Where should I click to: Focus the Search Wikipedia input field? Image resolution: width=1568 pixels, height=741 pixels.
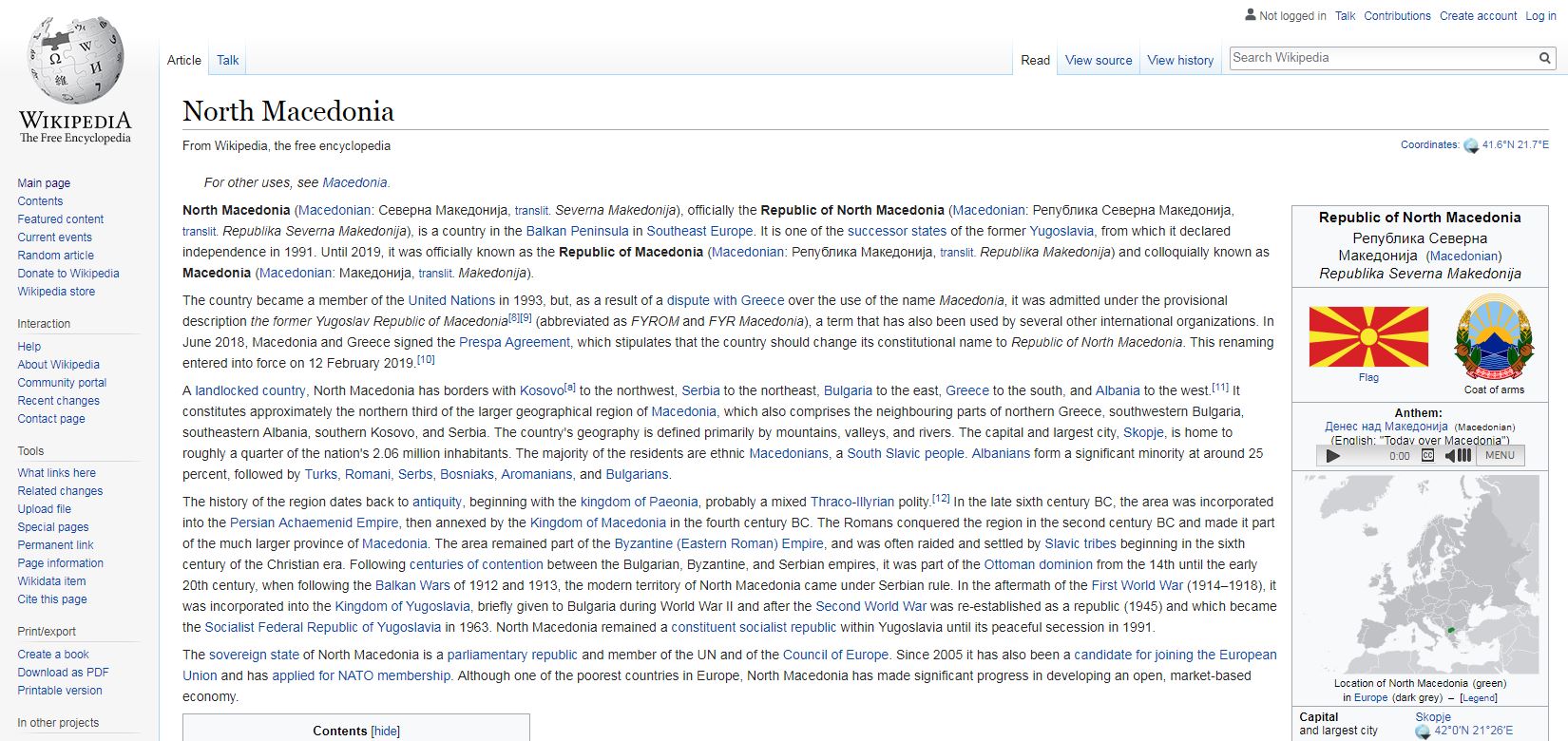click(x=1381, y=58)
